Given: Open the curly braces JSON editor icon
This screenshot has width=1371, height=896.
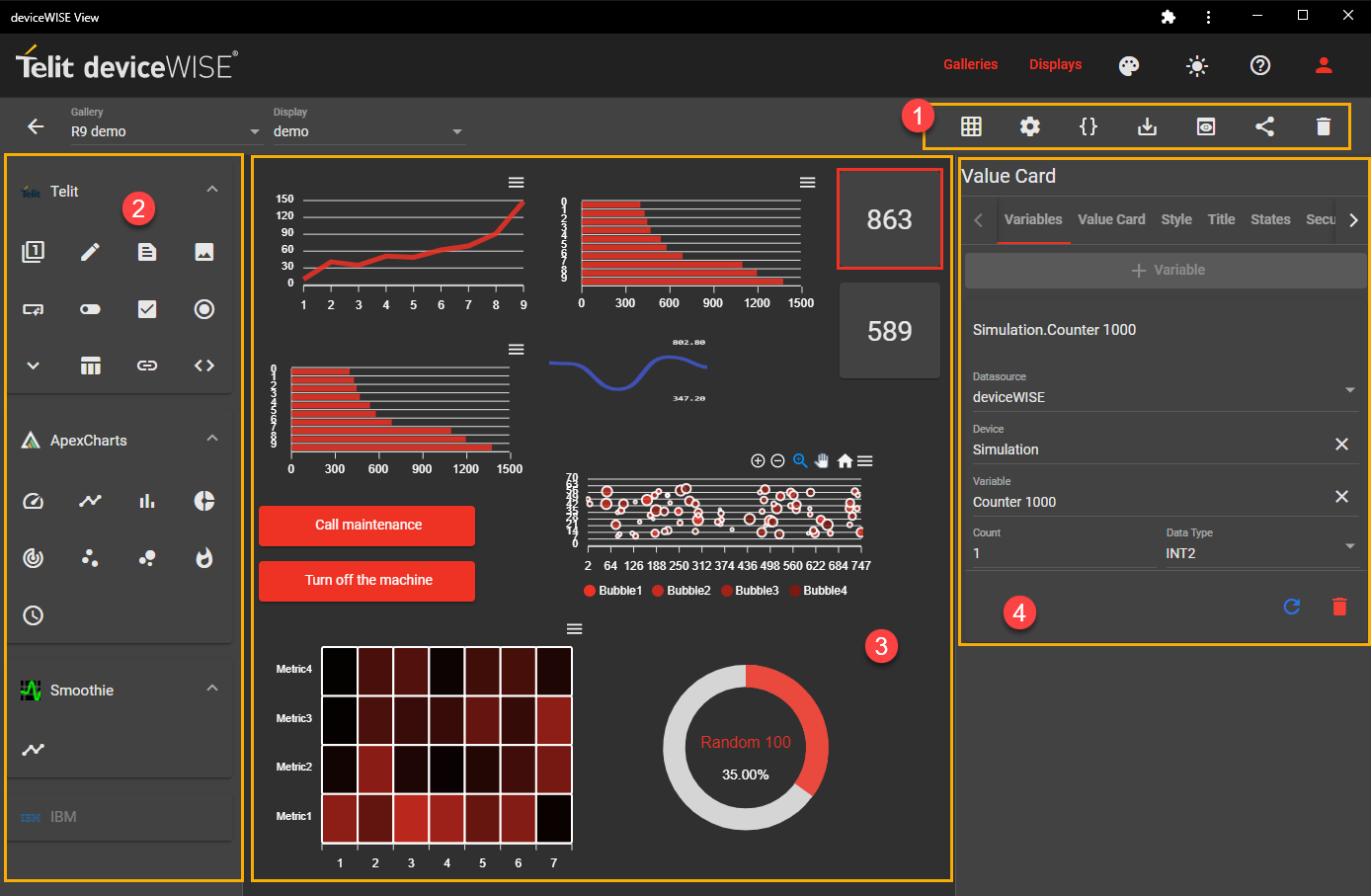Looking at the screenshot, I should [x=1089, y=126].
